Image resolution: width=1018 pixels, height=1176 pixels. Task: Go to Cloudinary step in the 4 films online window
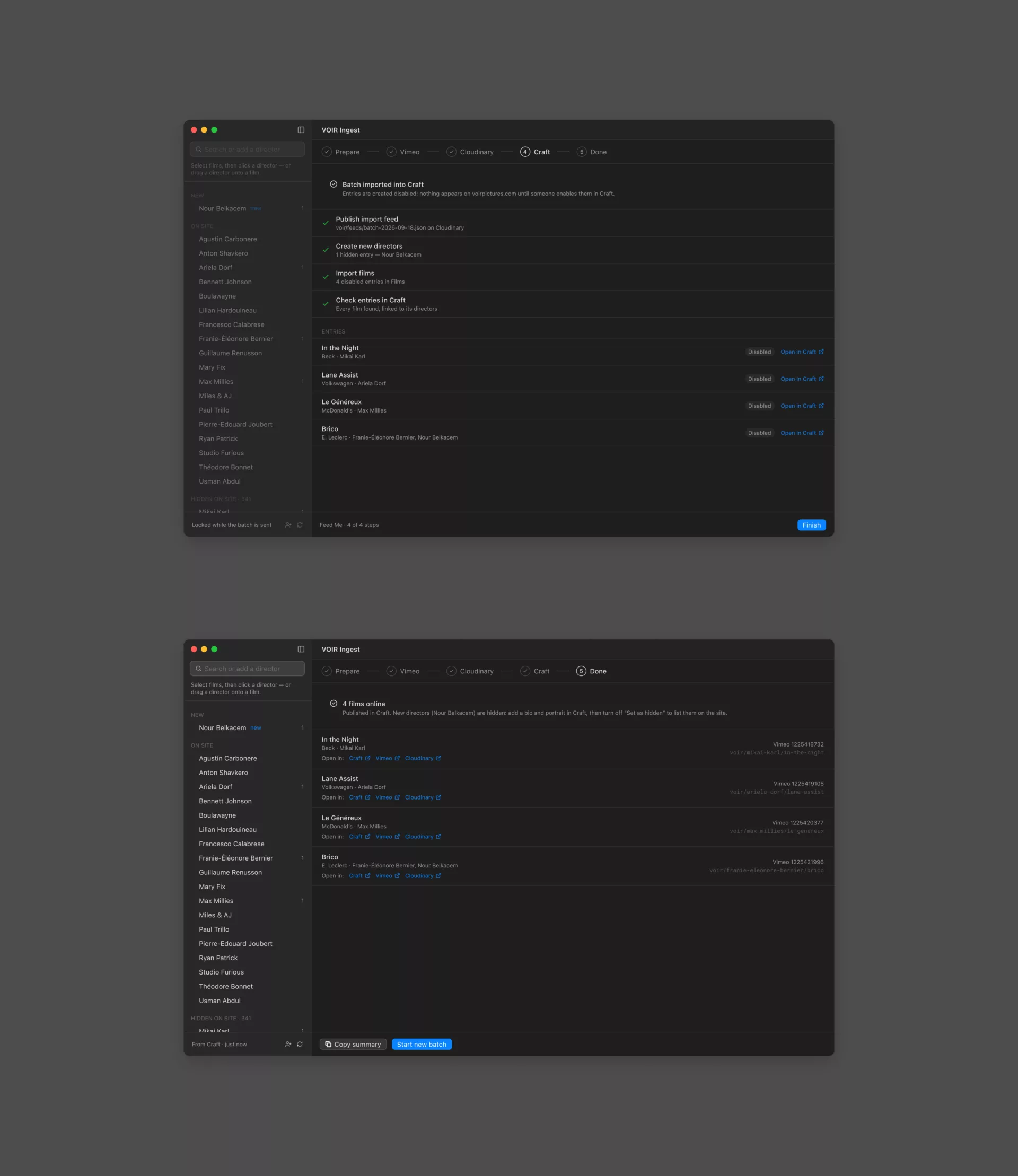470,671
